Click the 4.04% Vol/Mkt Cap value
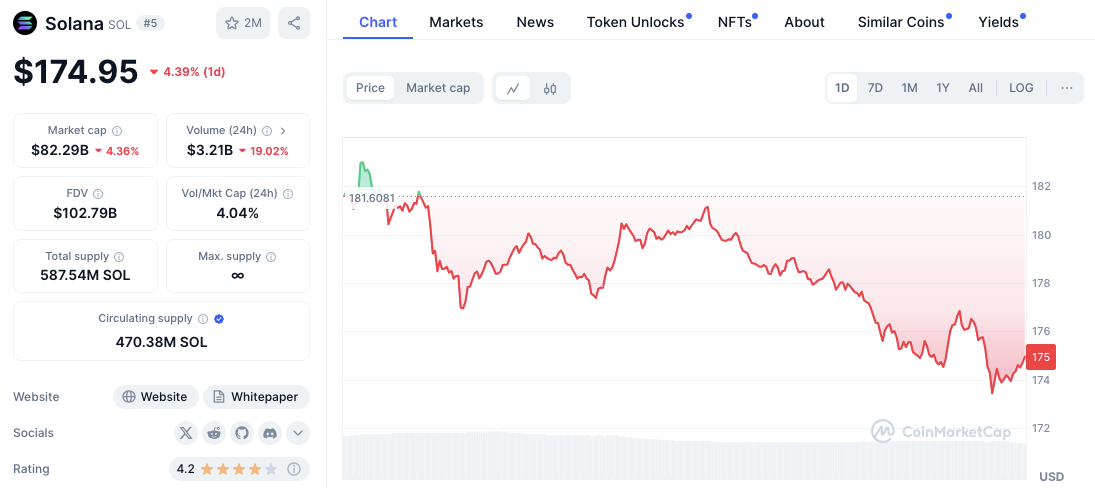Screen dimensions: 1095x488 [237, 213]
